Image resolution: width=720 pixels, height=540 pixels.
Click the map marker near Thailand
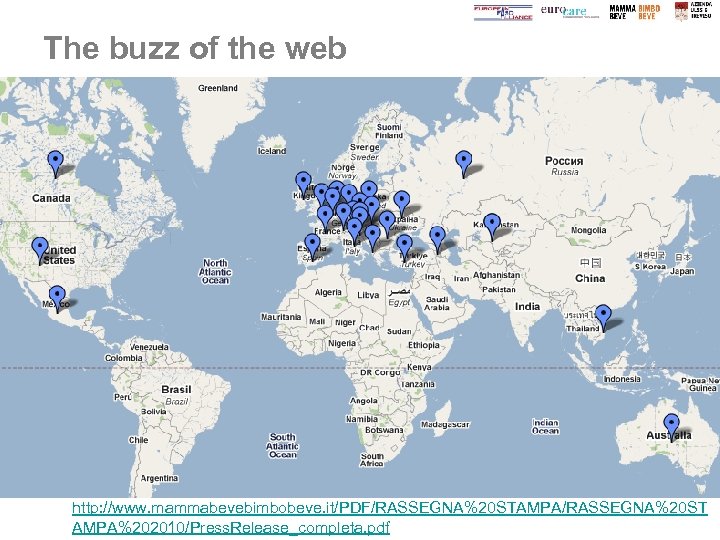[x=603, y=317]
